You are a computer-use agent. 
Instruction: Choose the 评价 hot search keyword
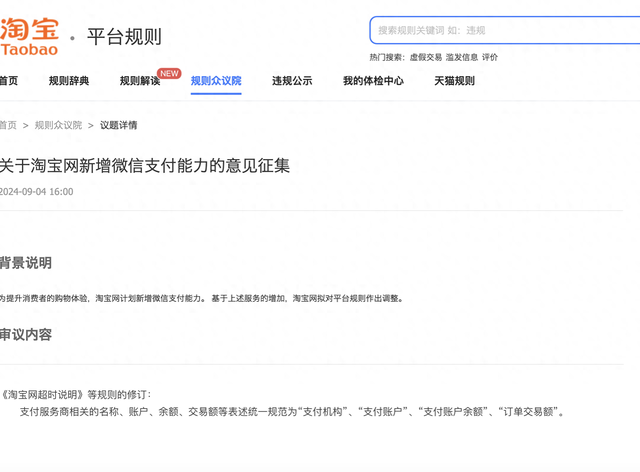[x=490, y=57]
